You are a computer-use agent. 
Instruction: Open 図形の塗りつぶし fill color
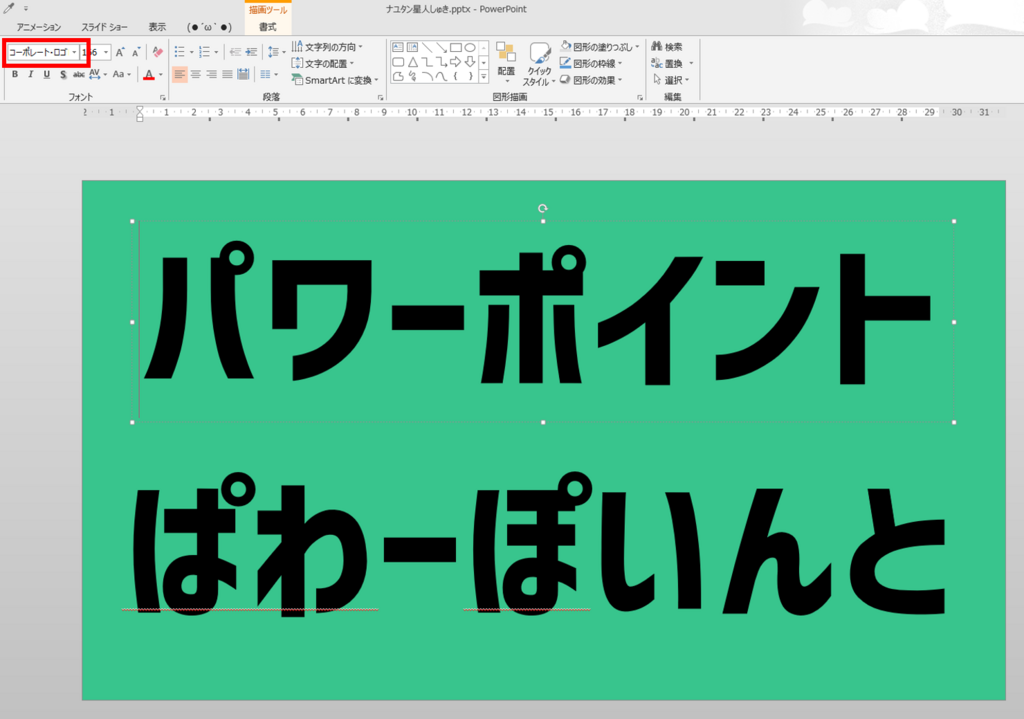tap(600, 46)
